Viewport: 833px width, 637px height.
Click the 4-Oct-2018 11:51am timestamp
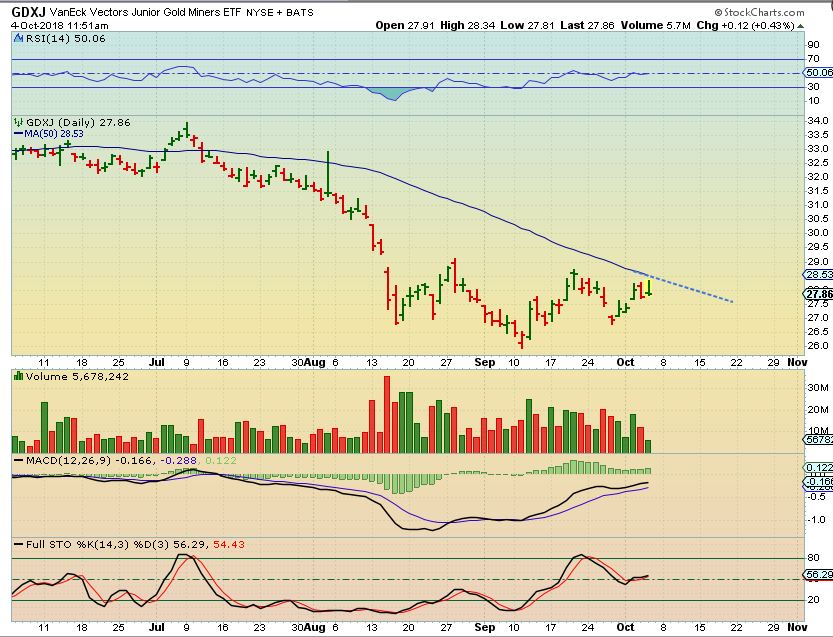pos(60,26)
